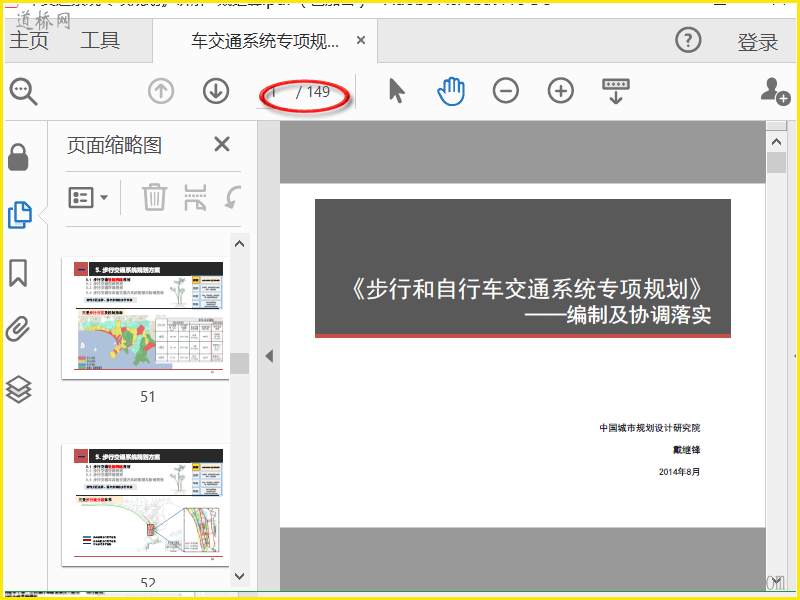Viewport: 800px width, 600px height.
Task: Open the layers panel icon
Action: (x=18, y=389)
